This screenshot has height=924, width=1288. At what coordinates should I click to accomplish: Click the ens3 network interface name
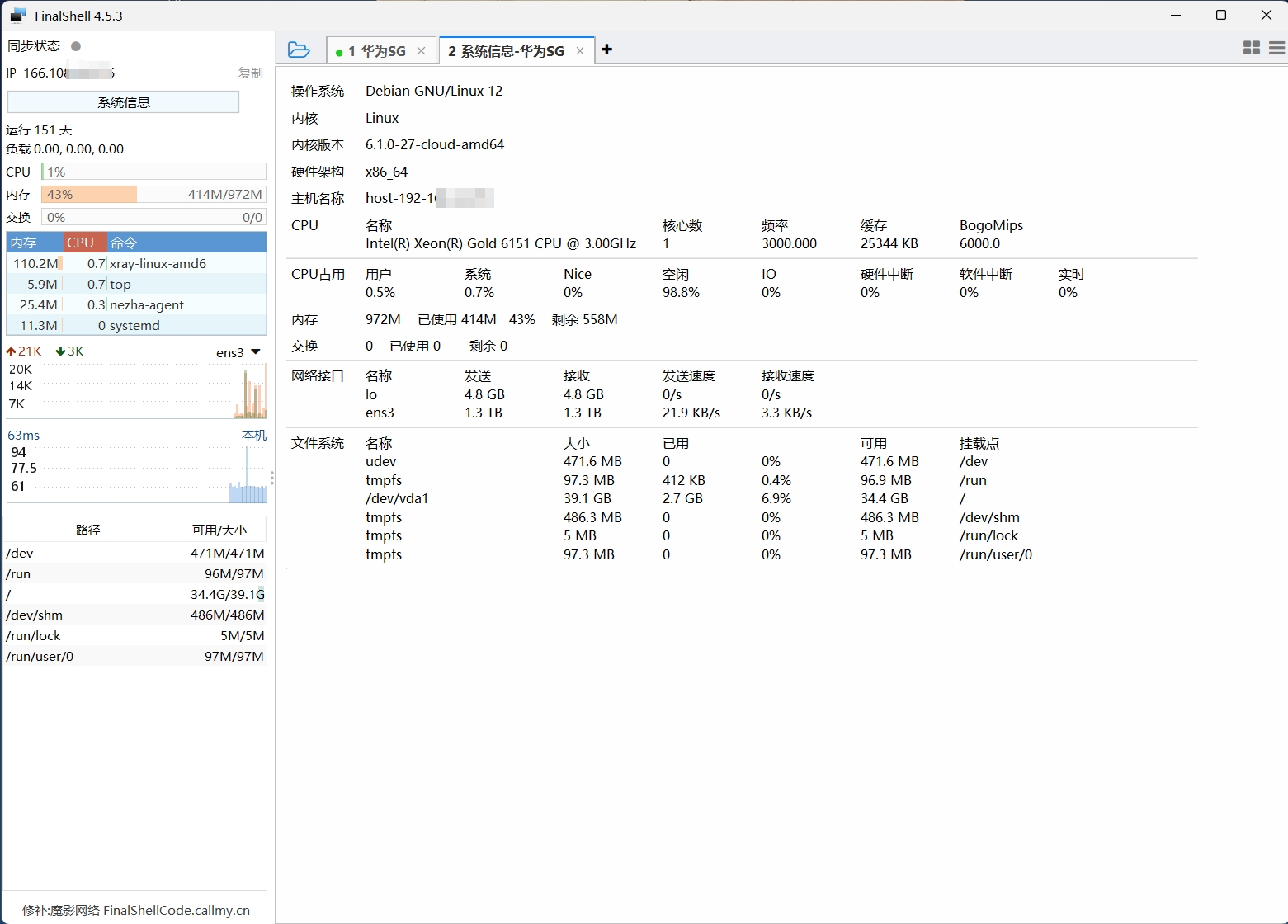click(380, 412)
